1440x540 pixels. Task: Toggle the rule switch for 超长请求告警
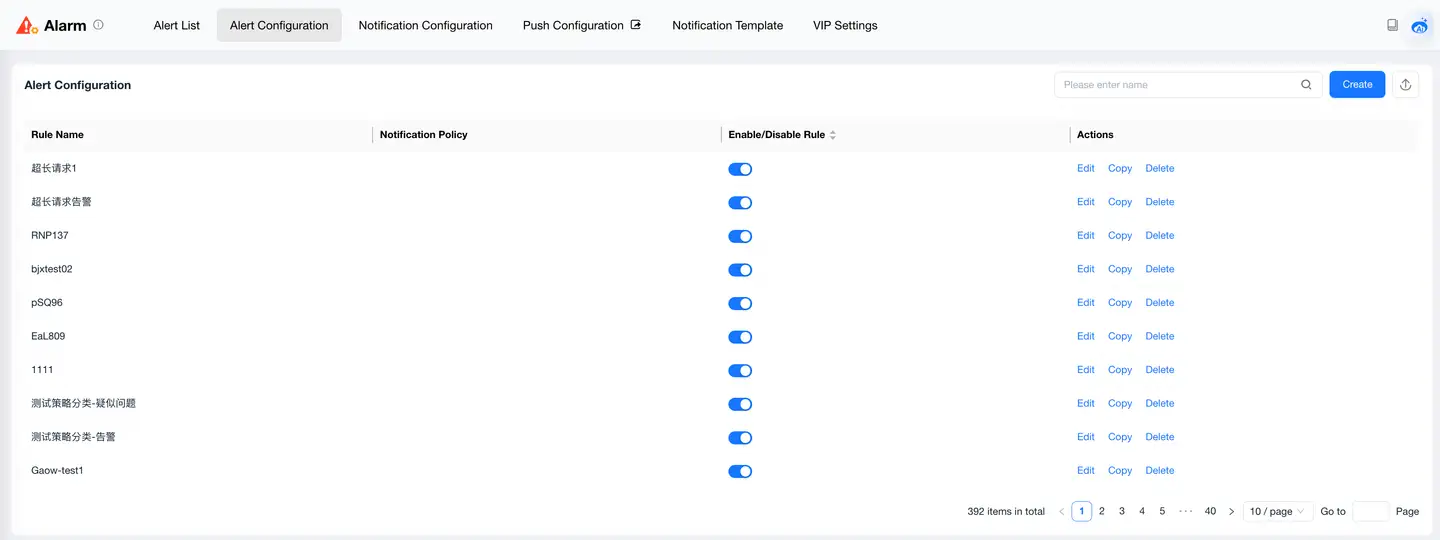(740, 203)
